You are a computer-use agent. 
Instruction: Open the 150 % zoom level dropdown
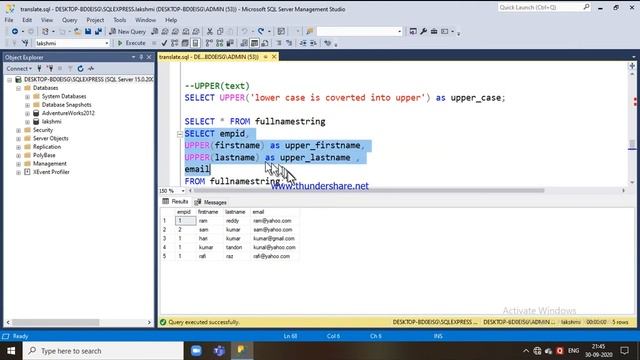click(182, 191)
